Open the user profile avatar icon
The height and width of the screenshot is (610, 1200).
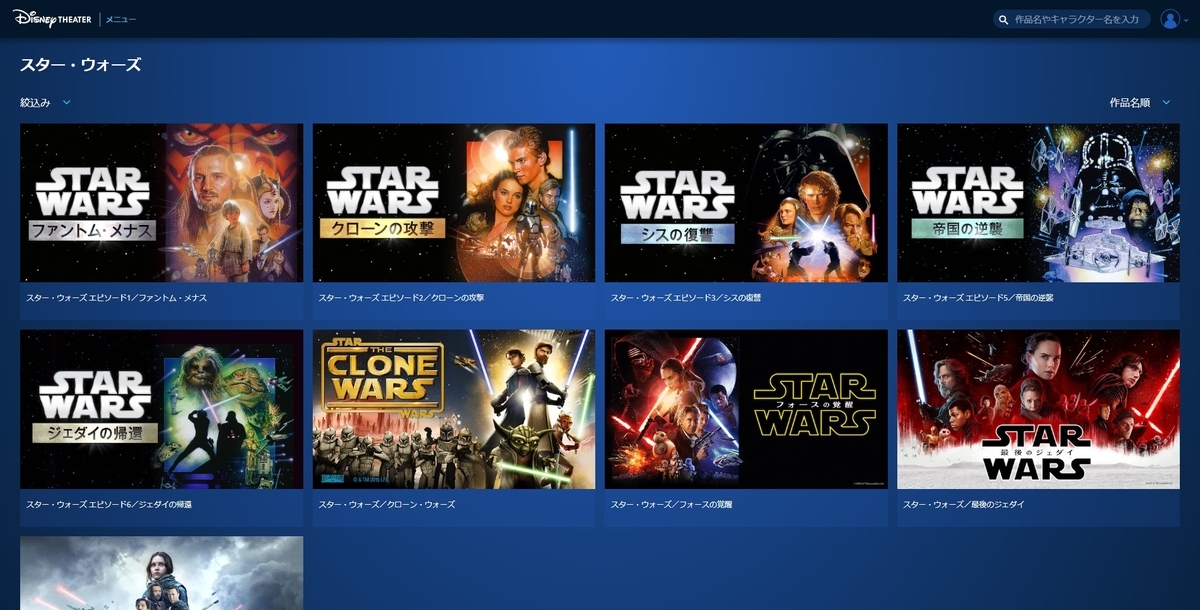click(1170, 19)
